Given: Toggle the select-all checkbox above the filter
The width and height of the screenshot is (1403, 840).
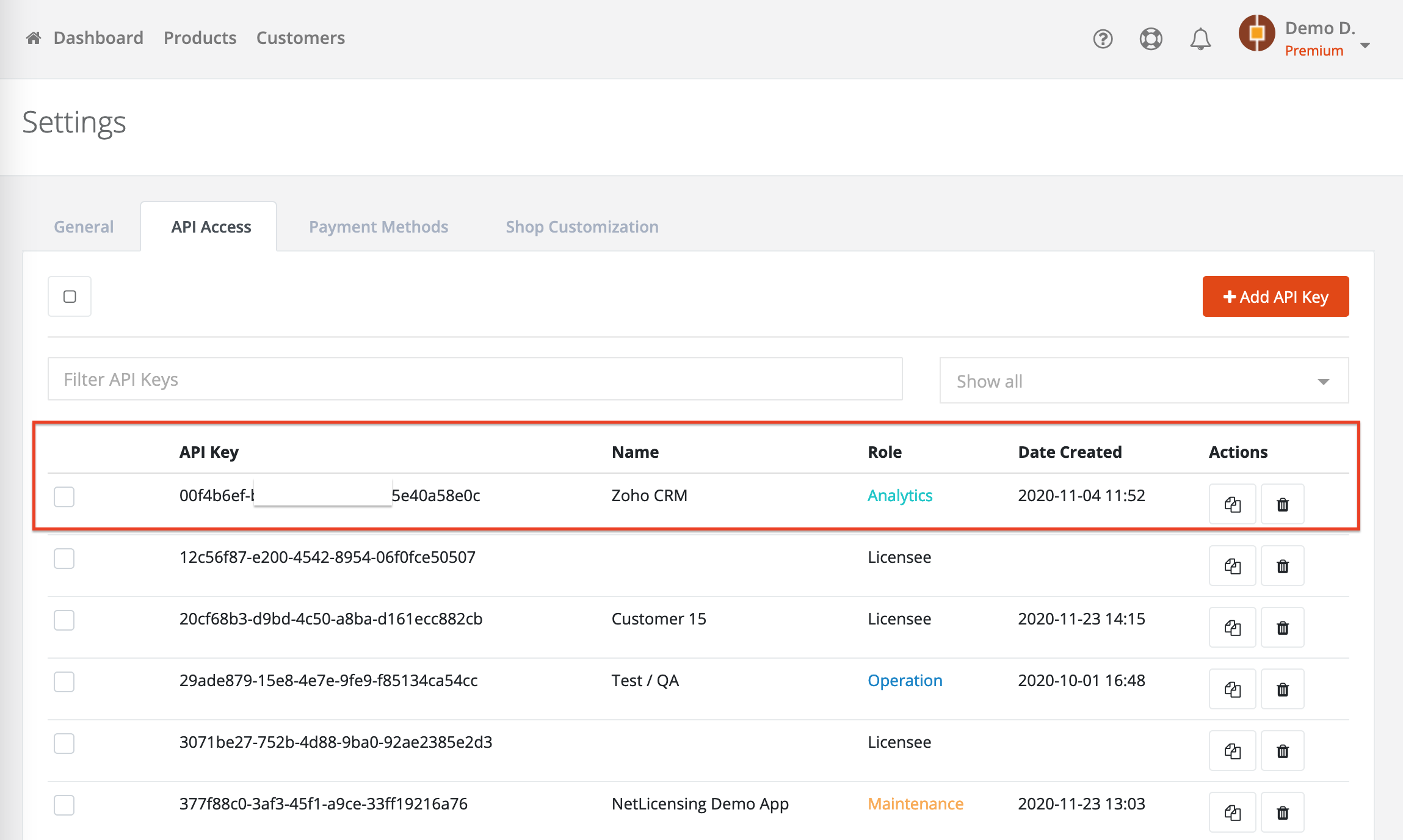Looking at the screenshot, I should pyautogui.click(x=70, y=297).
